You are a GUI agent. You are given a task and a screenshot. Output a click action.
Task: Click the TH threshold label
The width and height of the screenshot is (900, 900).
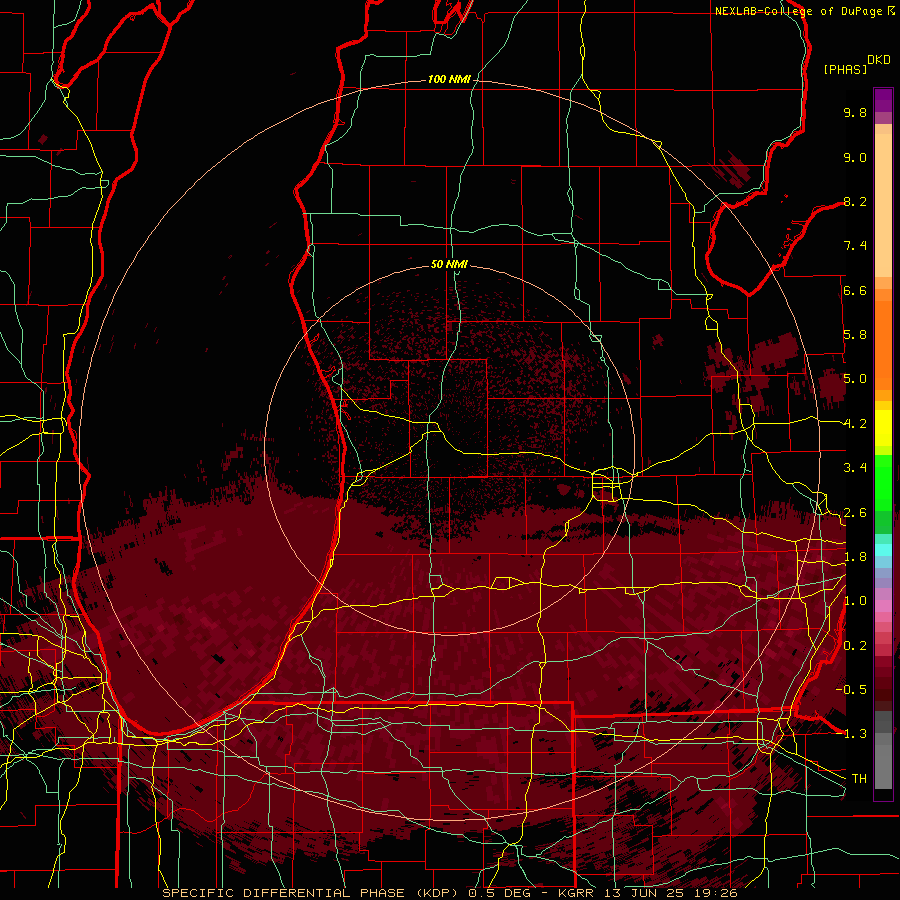859,779
